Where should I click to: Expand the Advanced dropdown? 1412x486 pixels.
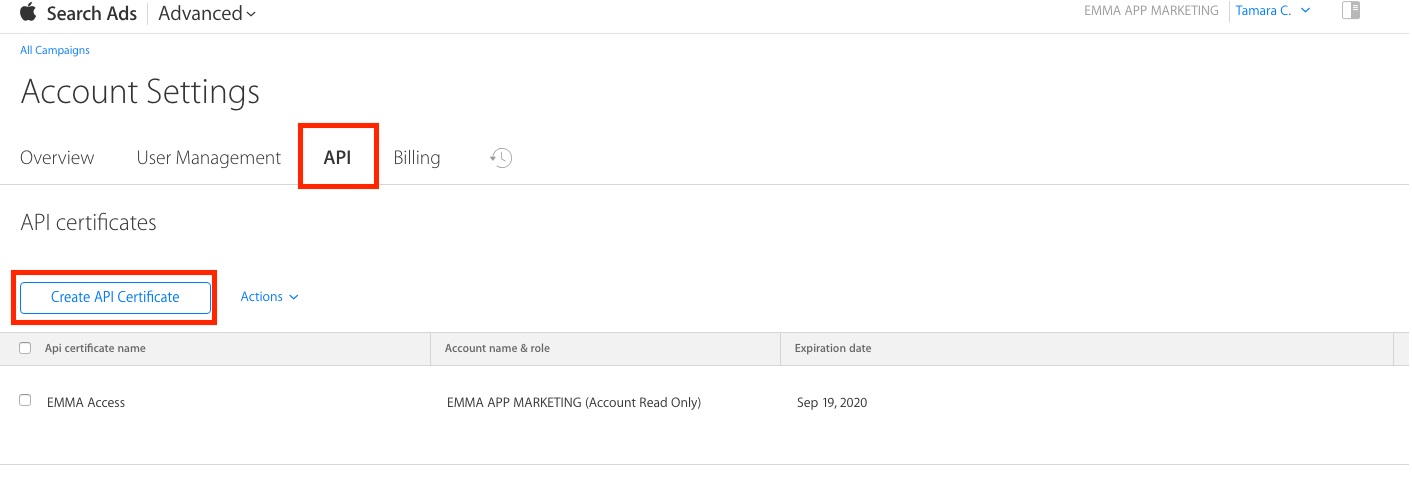207,13
